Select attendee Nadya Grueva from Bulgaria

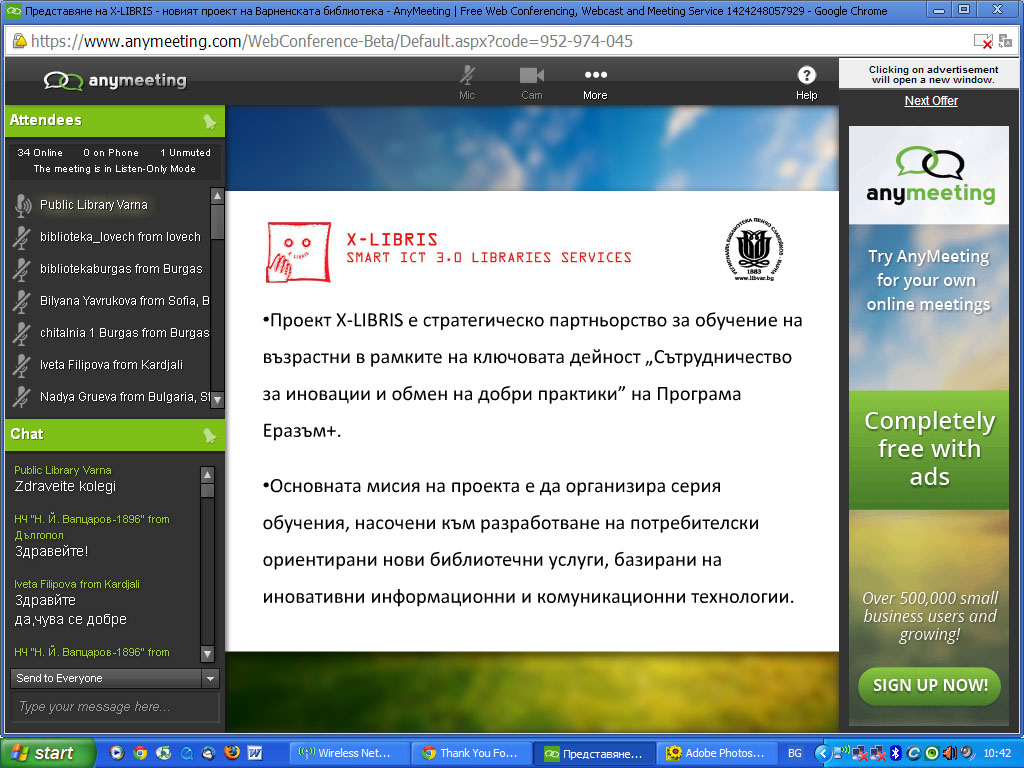[x=124, y=397]
